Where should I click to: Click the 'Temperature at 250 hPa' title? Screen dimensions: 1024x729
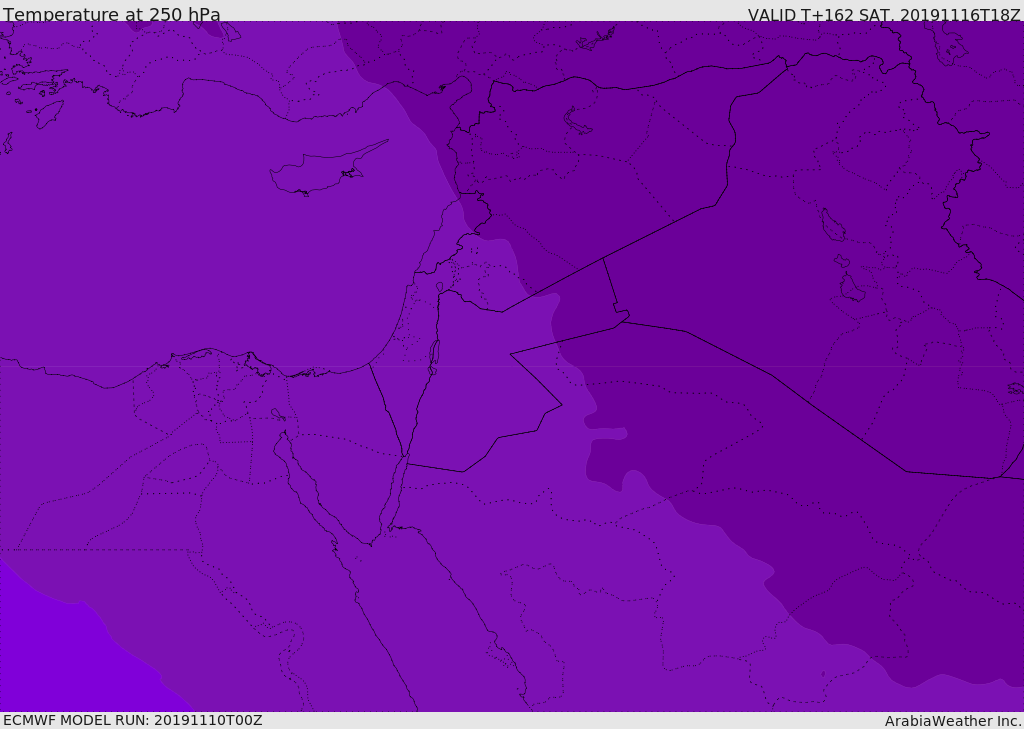click(112, 14)
